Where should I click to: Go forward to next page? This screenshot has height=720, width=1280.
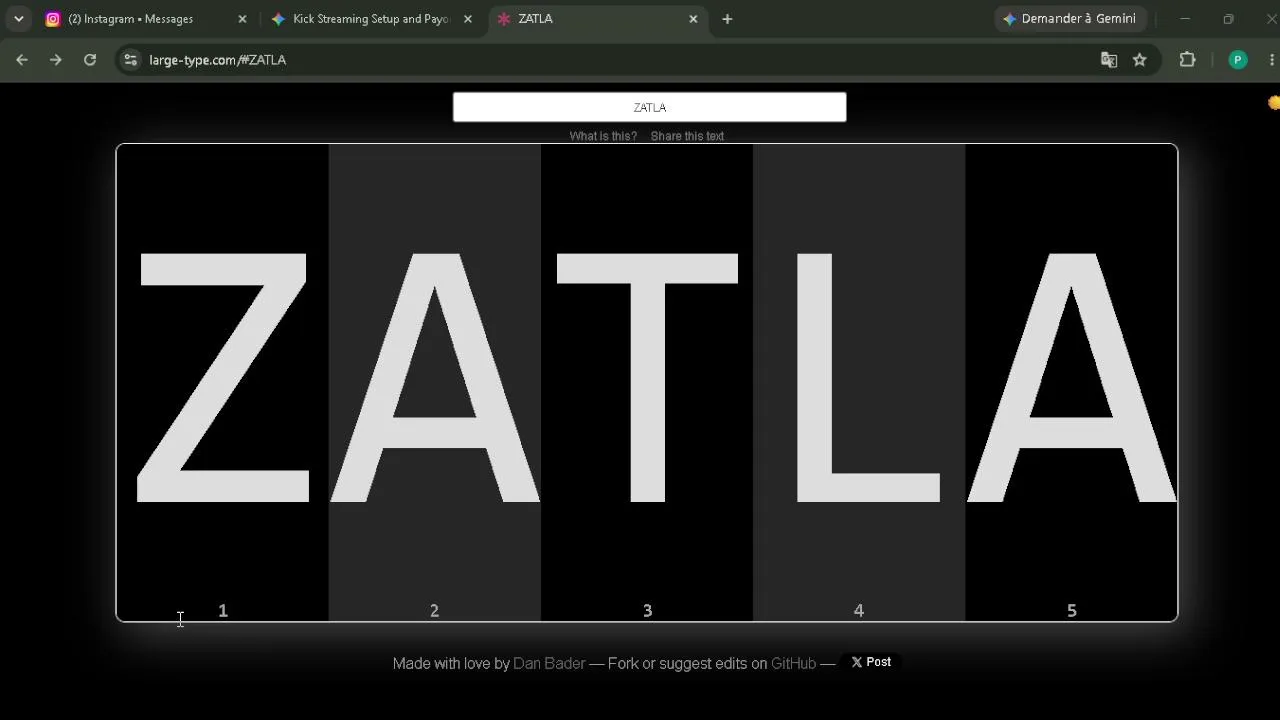[x=56, y=60]
